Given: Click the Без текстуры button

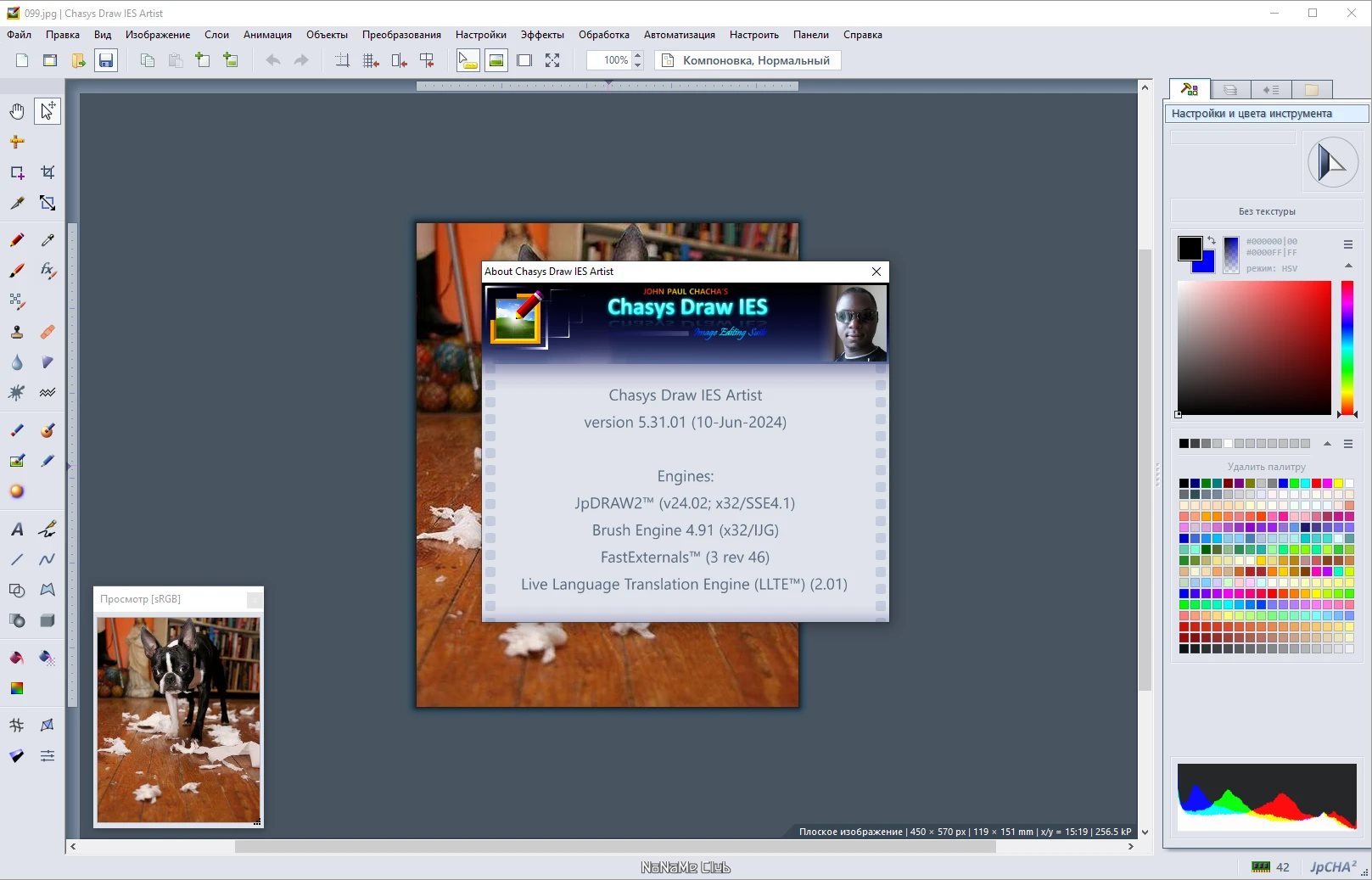Looking at the screenshot, I should pos(1266,211).
